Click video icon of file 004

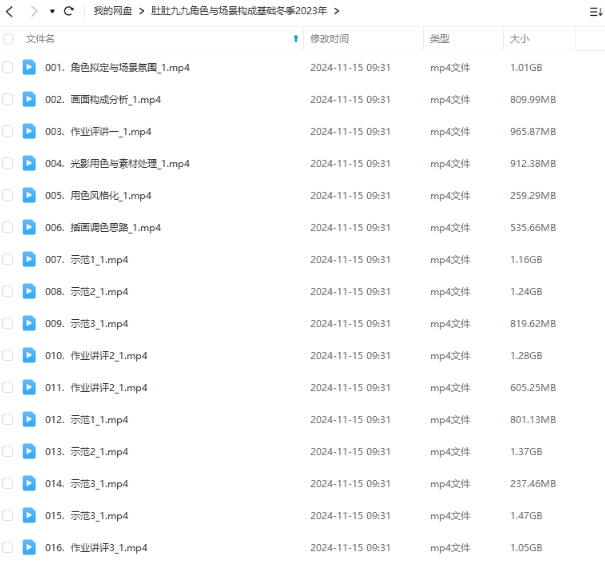pos(29,163)
